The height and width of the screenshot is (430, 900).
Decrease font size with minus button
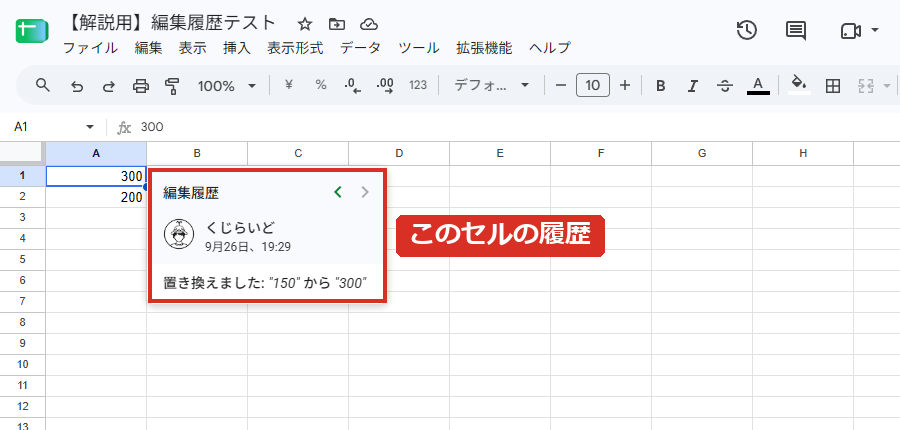[x=561, y=86]
